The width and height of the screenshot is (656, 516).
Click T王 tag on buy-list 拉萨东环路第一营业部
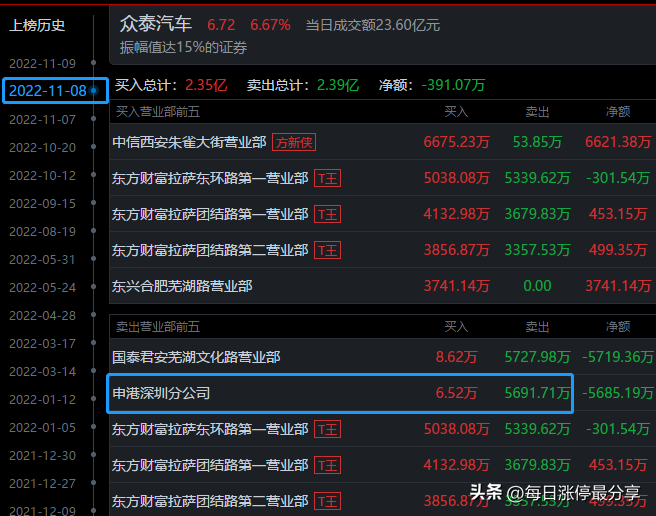(327, 178)
